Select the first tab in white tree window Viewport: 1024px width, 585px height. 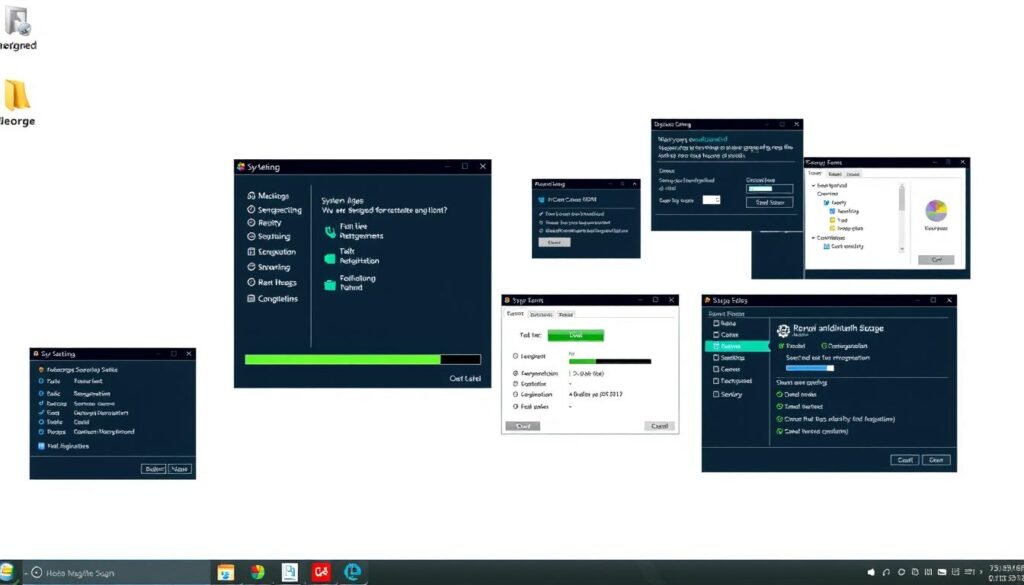tap(815, 174)
